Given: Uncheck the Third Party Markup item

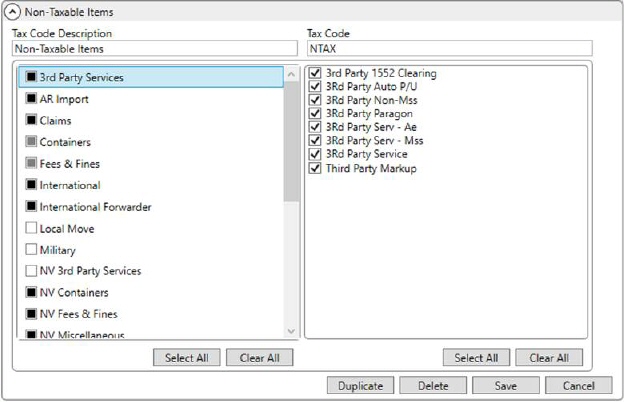Looking at the screenshot, I should (316, 168).
